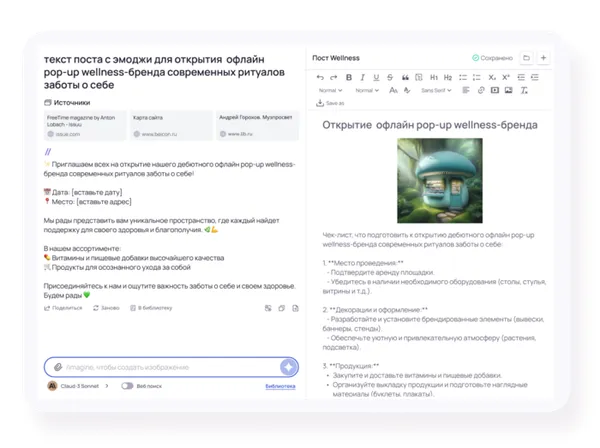Open the text highlight color picker
The width and height of the screenshot is (600, 448).
(x=407, y=90)
